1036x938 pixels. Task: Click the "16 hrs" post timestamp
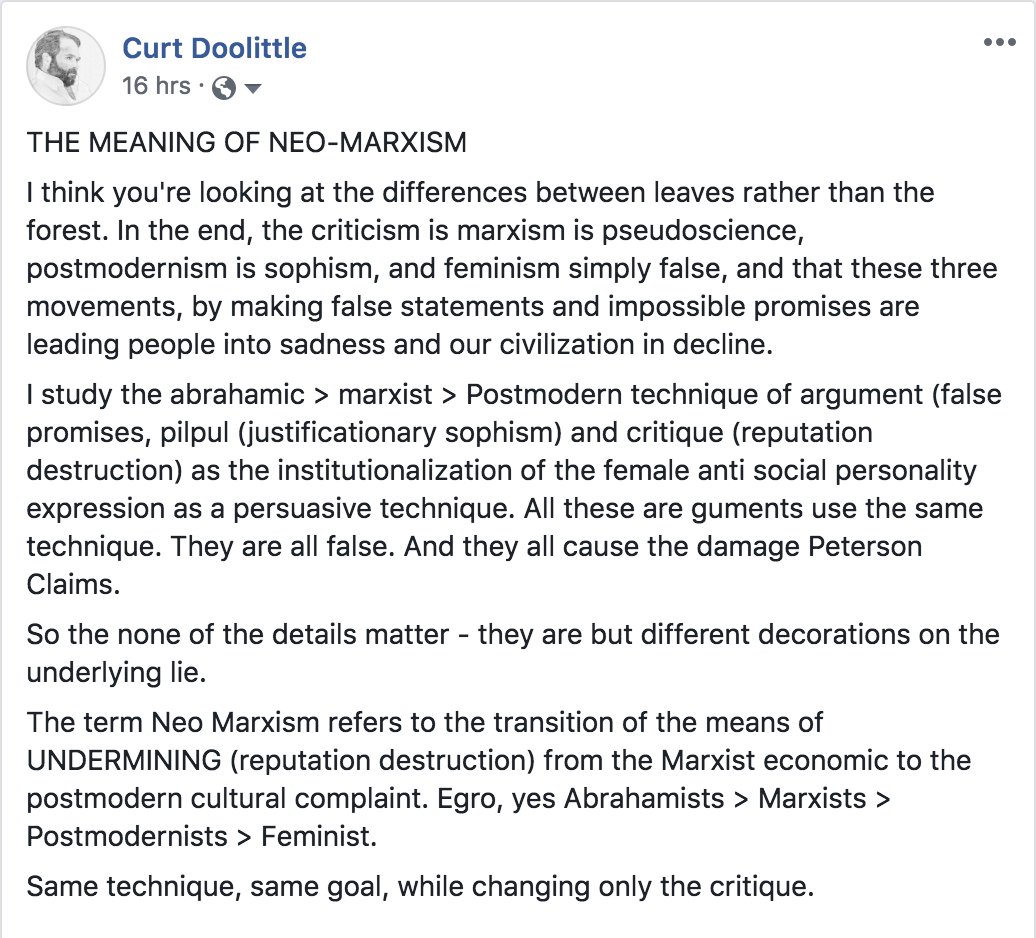click(x=155, y=86)
